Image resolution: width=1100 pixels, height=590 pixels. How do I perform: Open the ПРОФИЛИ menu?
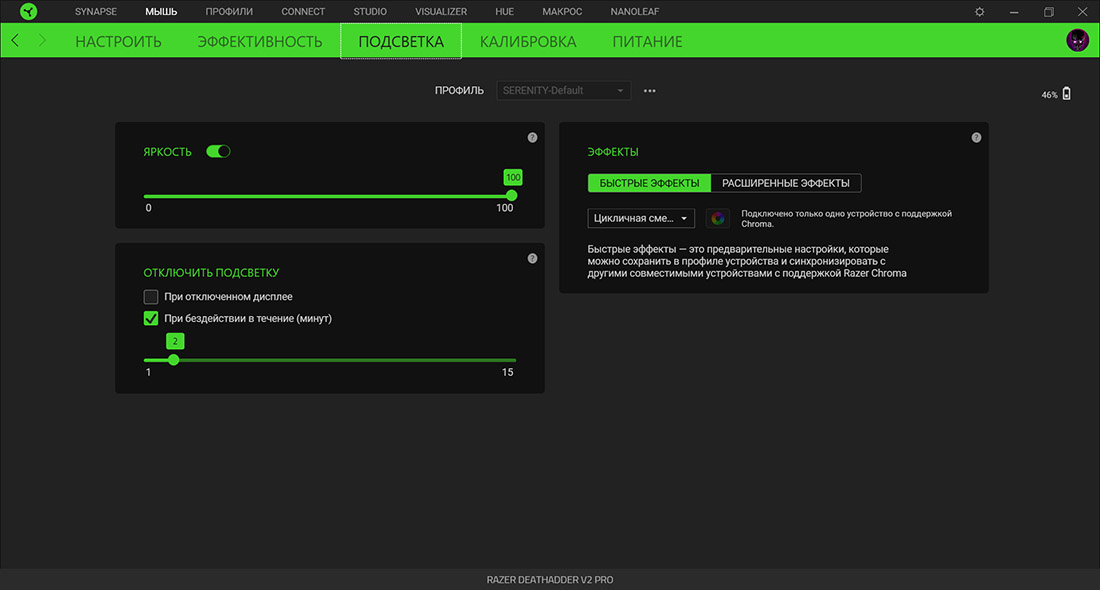[x=229, y=11]
